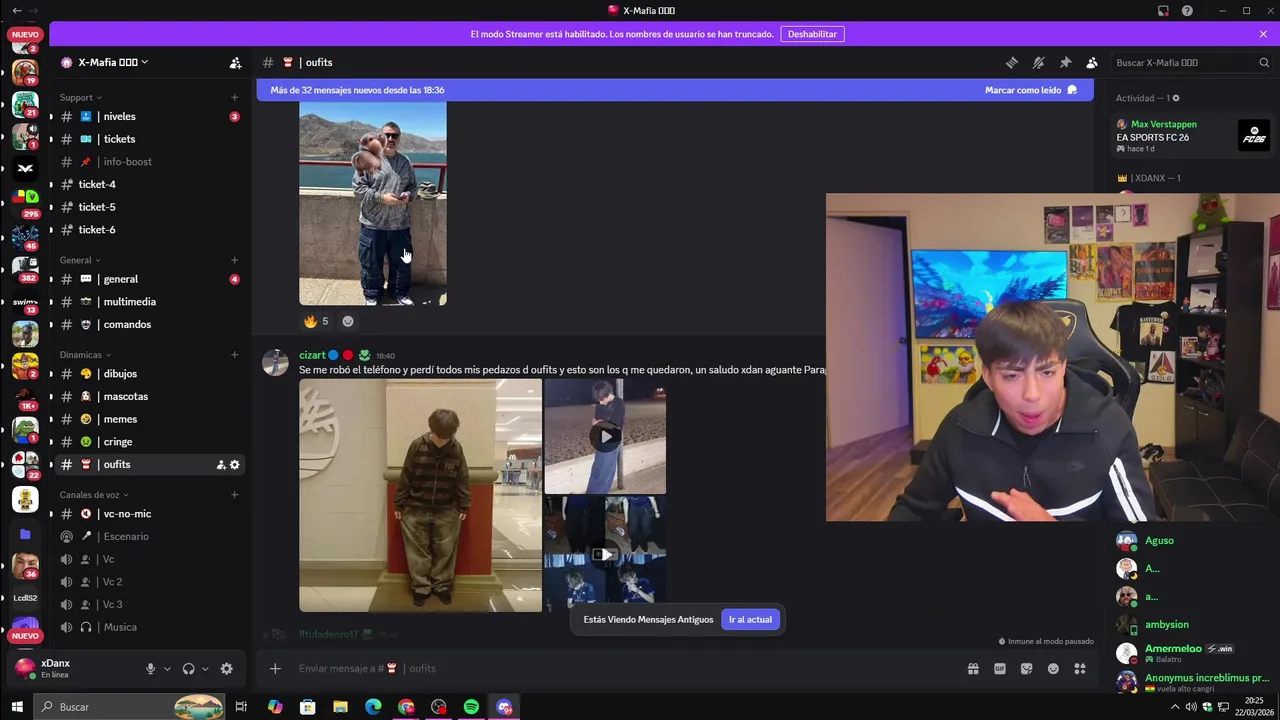Add a channel to the Support category

235,97
